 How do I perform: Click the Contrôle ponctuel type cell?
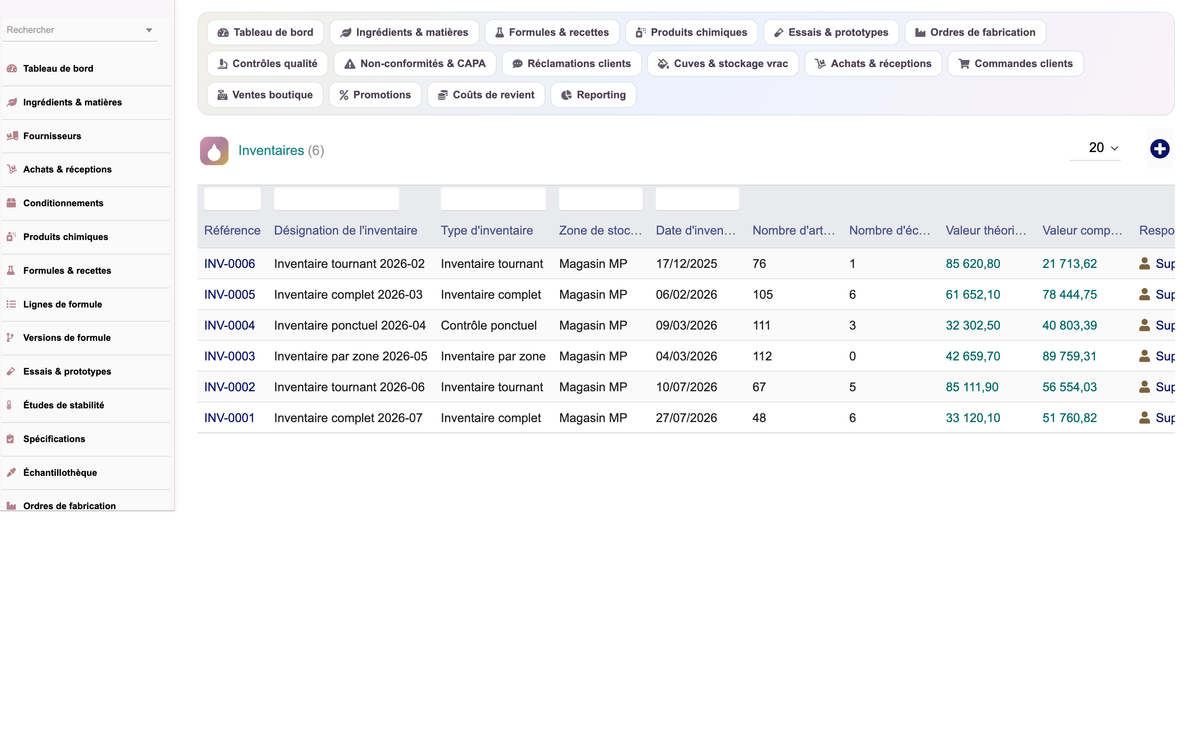click(489, 326)
